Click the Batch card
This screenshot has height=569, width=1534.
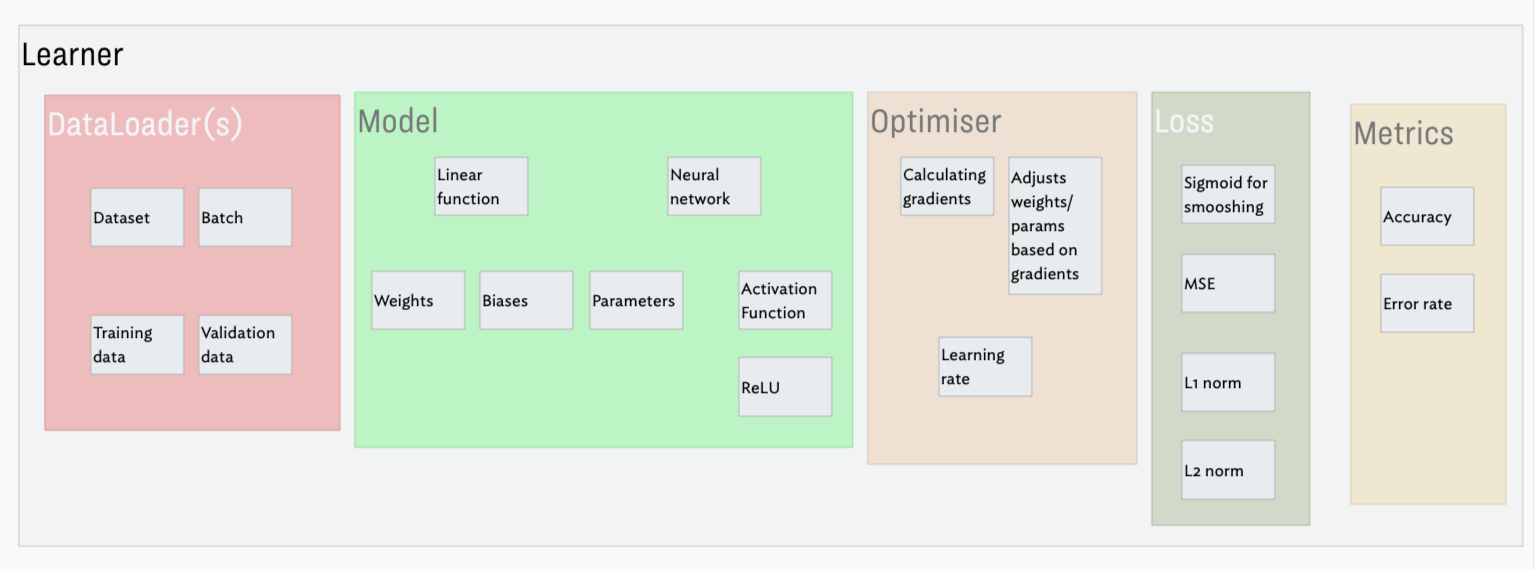[245, 217]
